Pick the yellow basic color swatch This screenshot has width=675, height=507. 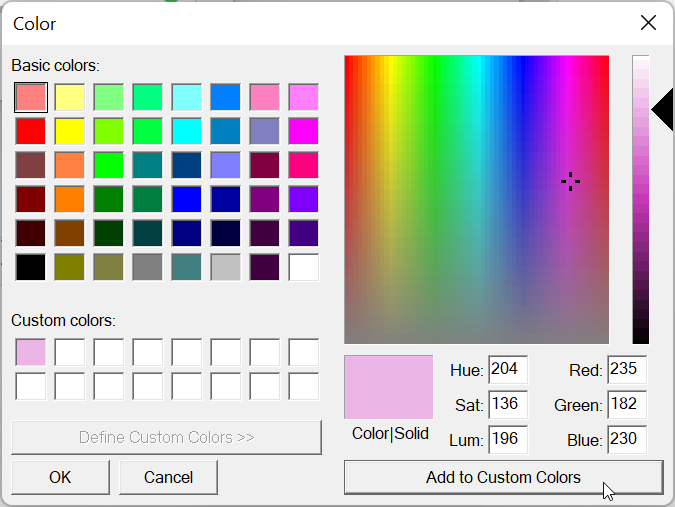(x=69, y=131)
